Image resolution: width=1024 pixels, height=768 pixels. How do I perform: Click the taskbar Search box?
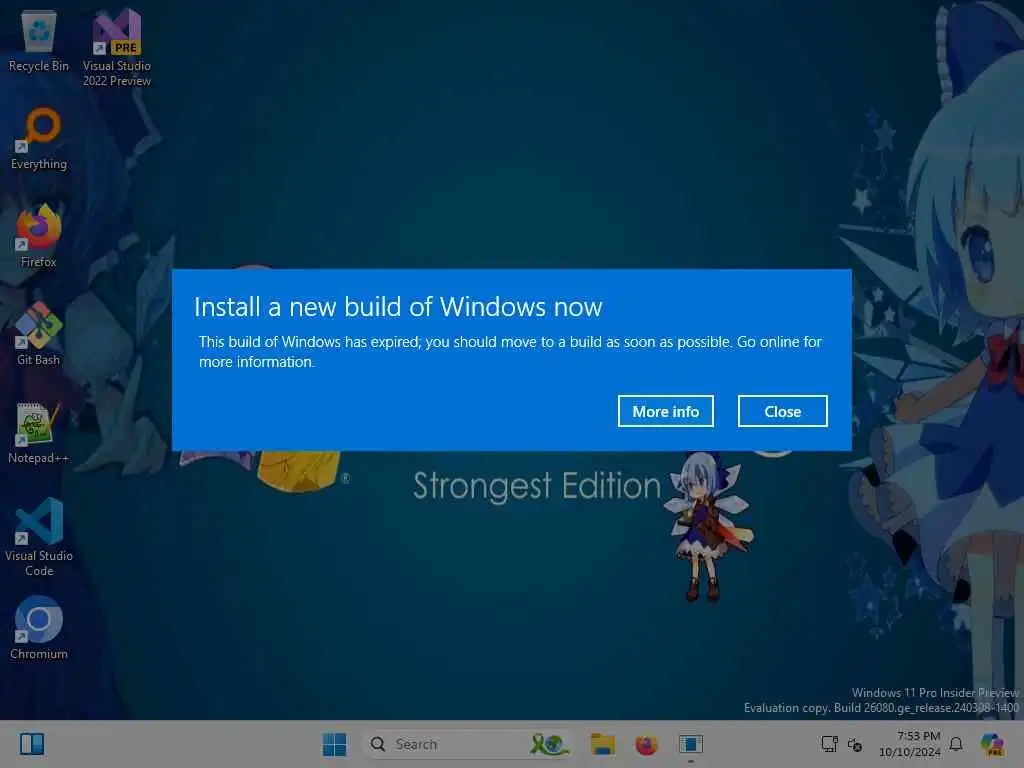point(468,744)
